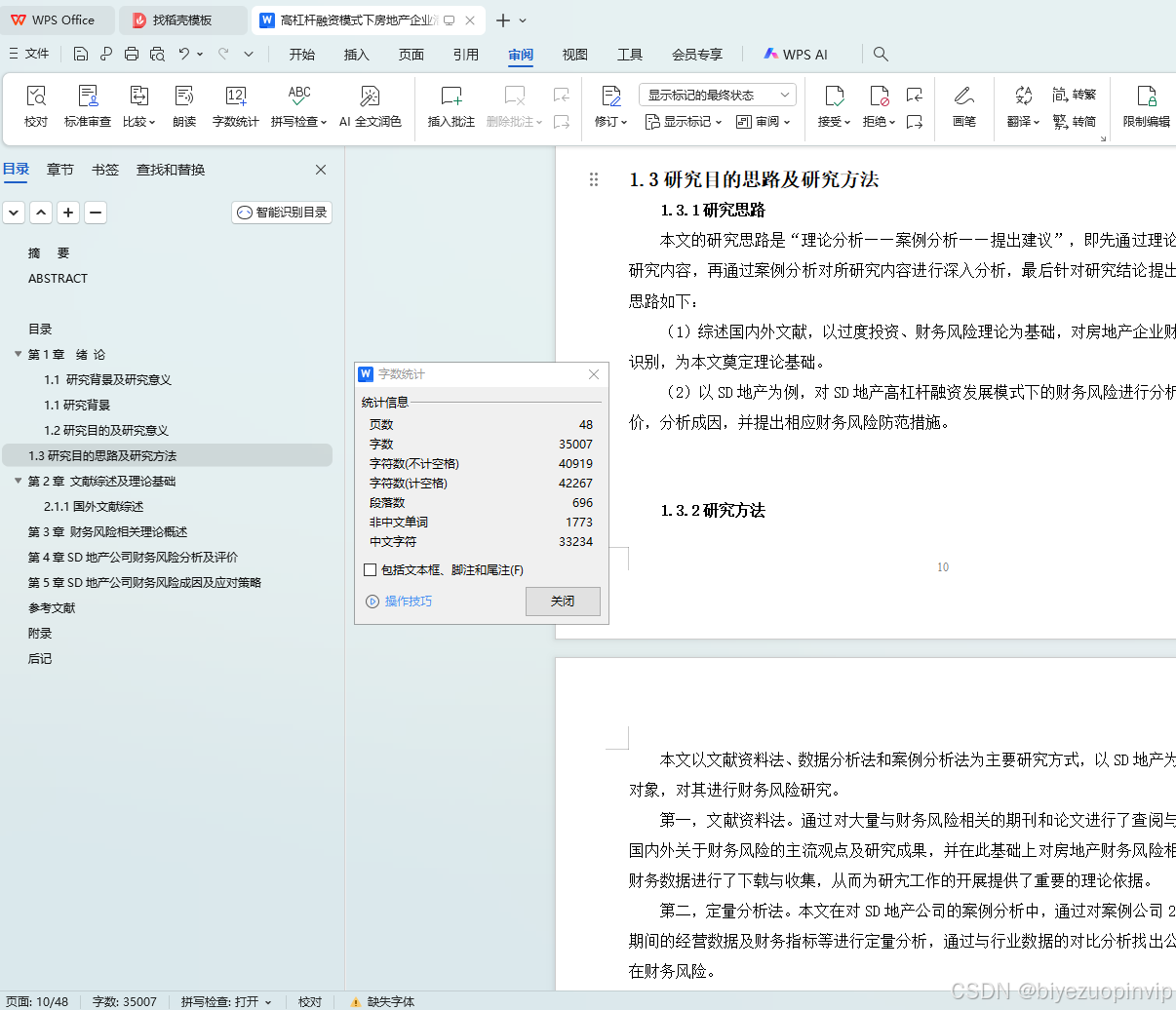
Task: Open the 文件 menu
Action: click(29, 54)
